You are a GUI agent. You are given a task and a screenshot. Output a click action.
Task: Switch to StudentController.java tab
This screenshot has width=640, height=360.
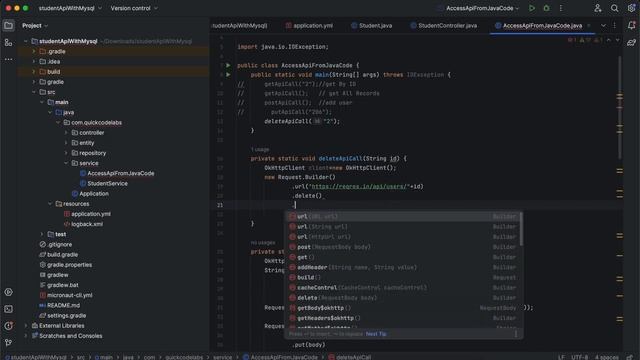[x=444, y=26]
